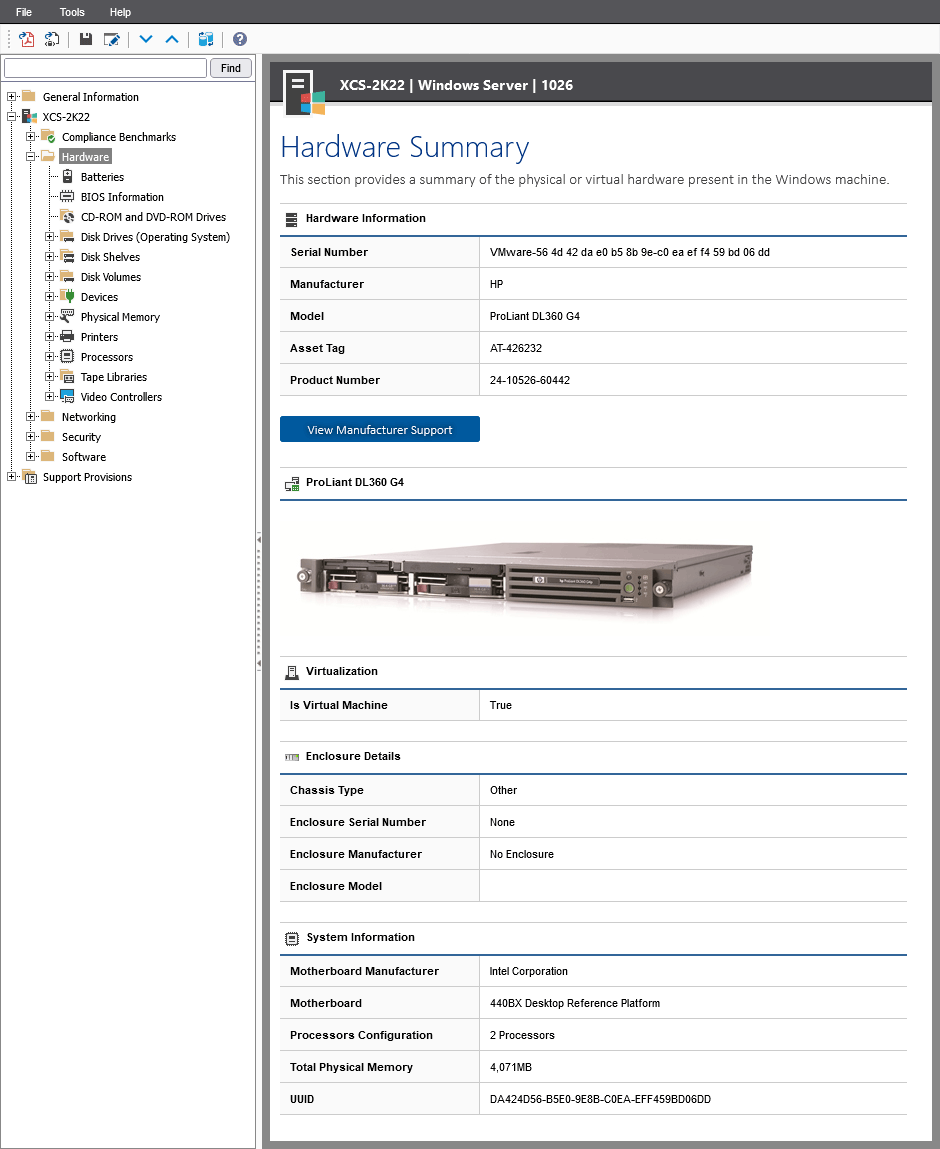
Task: Click the Compliance Benchmarks folder icon
Action: coord(48,136)
